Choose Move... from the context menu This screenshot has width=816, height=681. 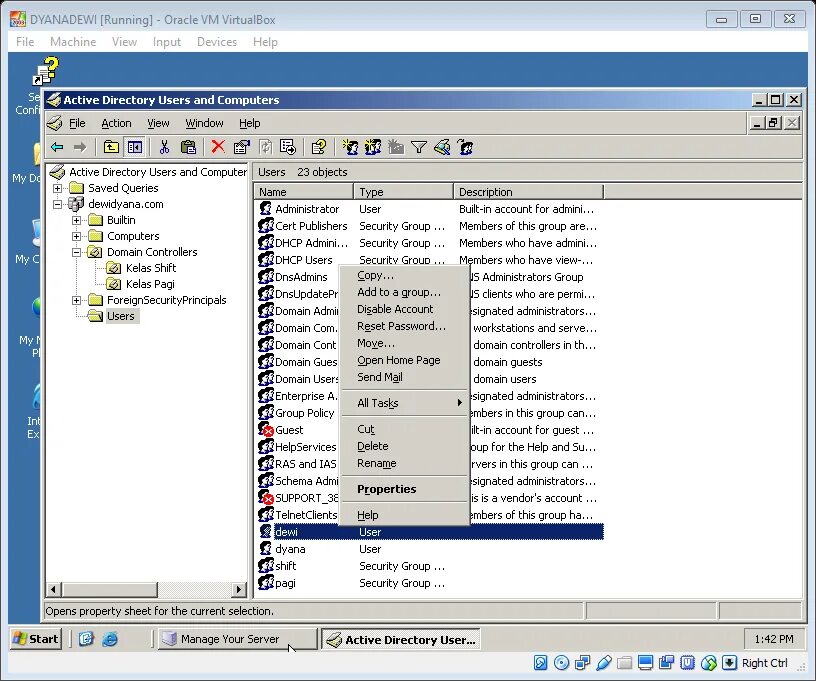(404, 343)
